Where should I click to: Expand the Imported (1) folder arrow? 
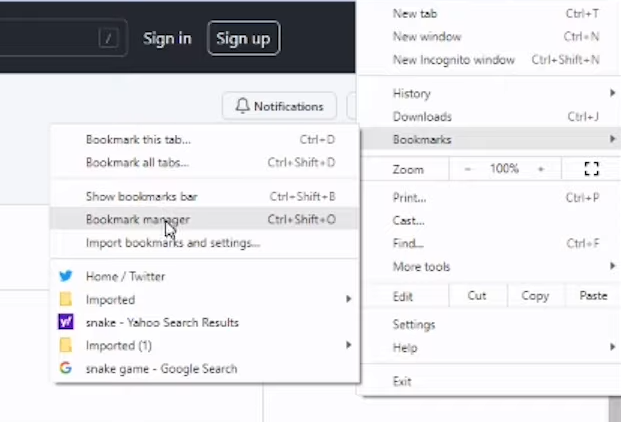[x=348, y=345]
